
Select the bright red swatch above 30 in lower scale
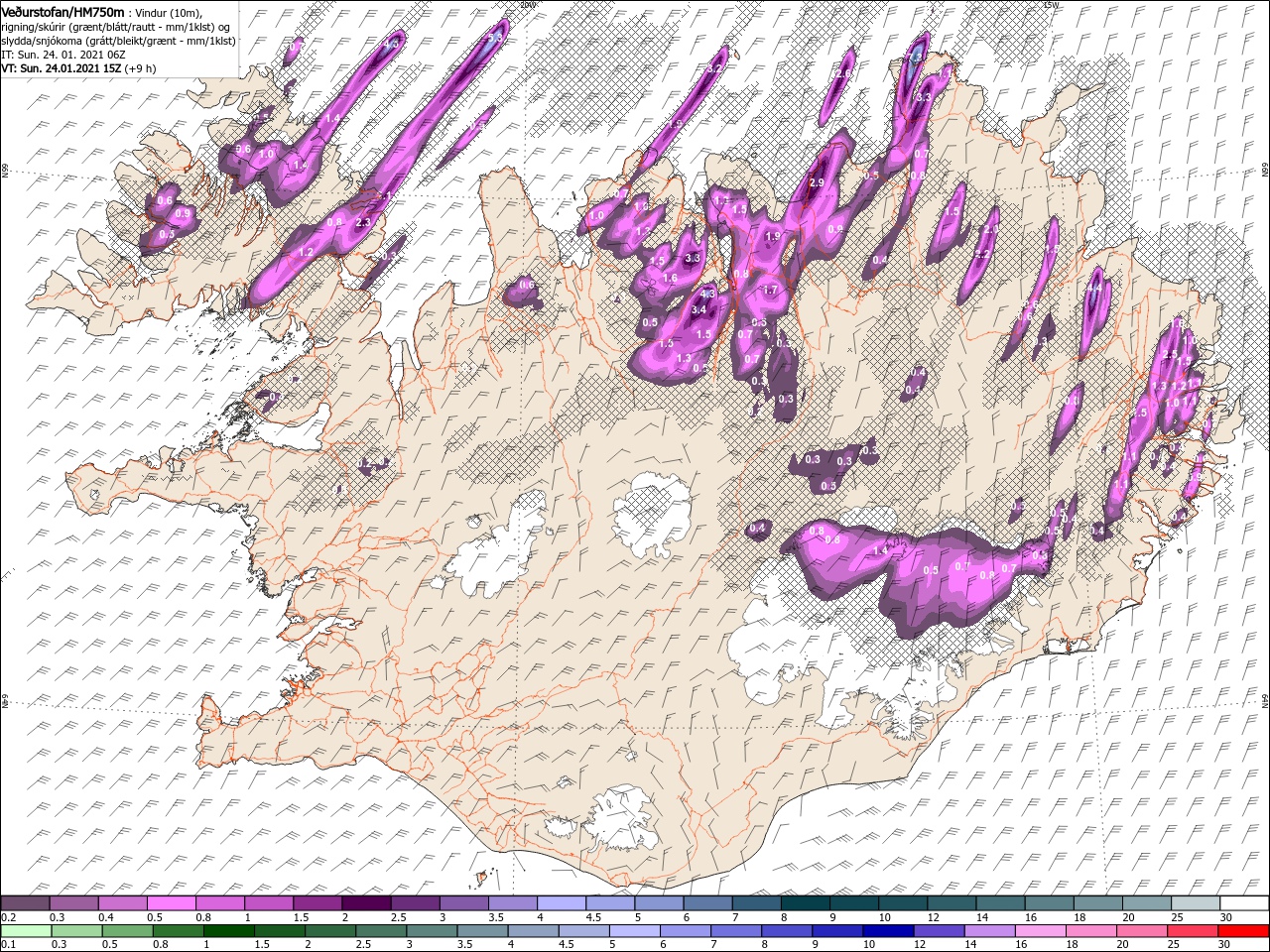coord(1244,931)
